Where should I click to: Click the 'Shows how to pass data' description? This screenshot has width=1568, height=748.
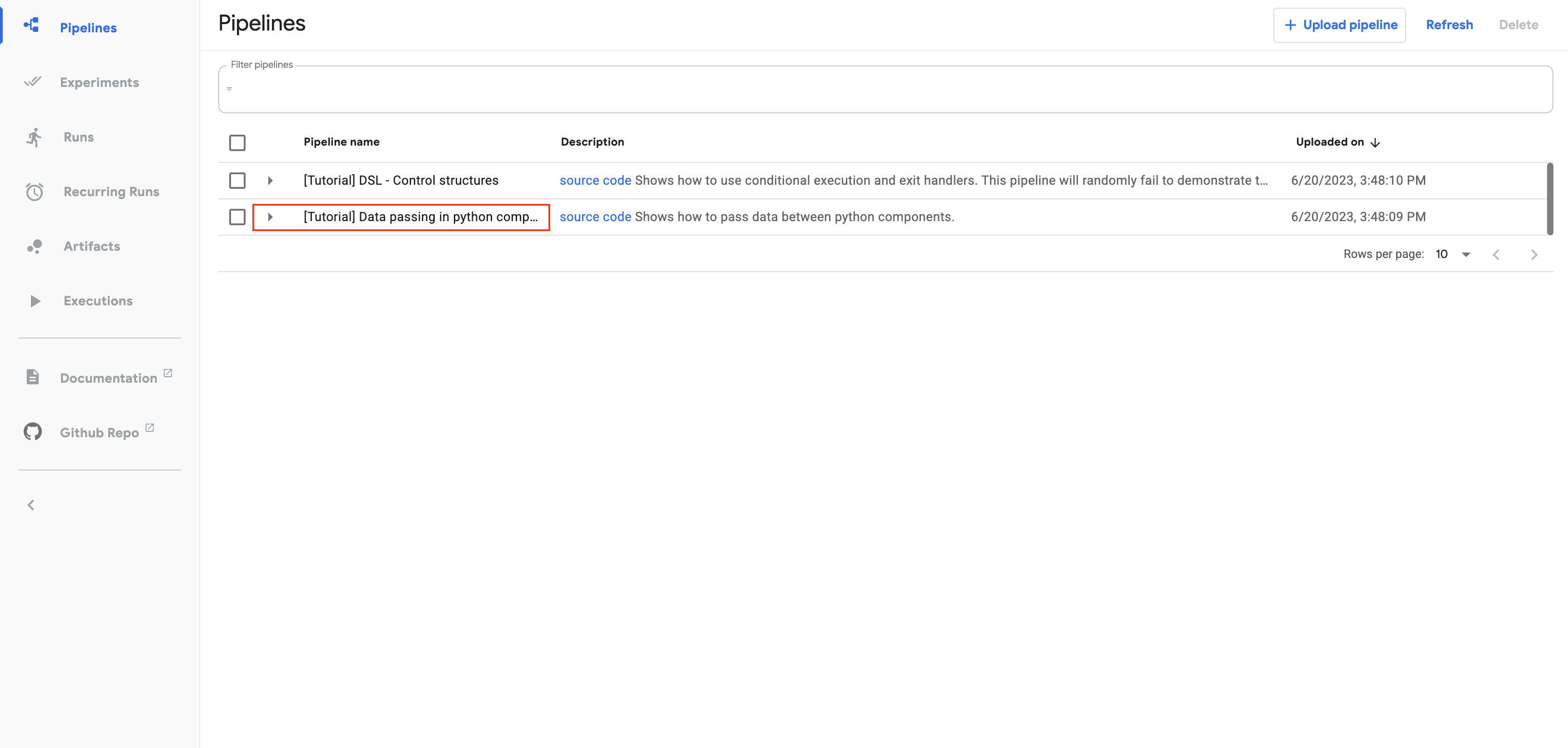pos(794,217)
